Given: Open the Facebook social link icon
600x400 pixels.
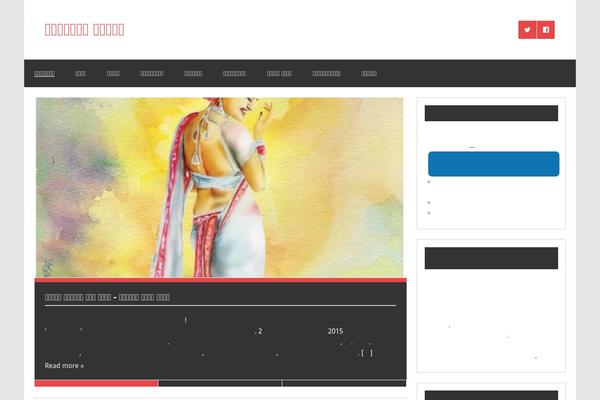Looking at the screenshot, I should (546, 30).
